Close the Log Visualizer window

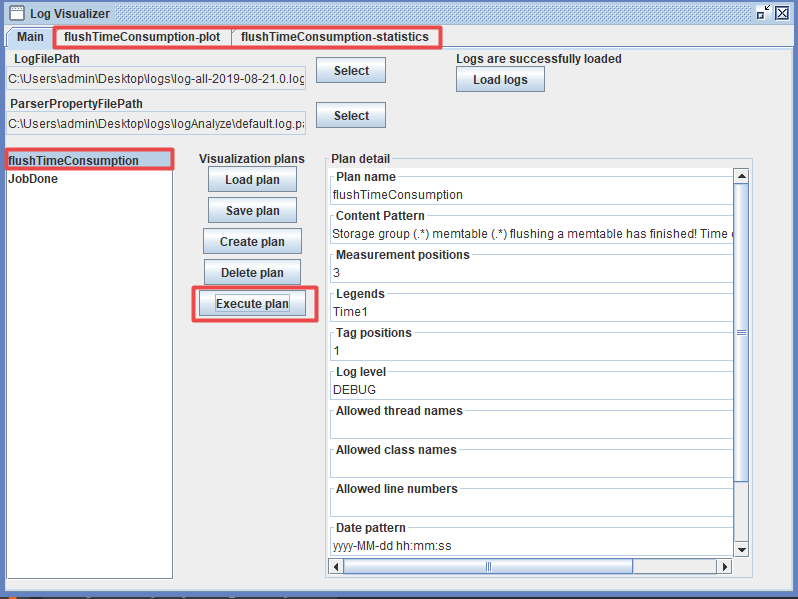coord(784,12)
